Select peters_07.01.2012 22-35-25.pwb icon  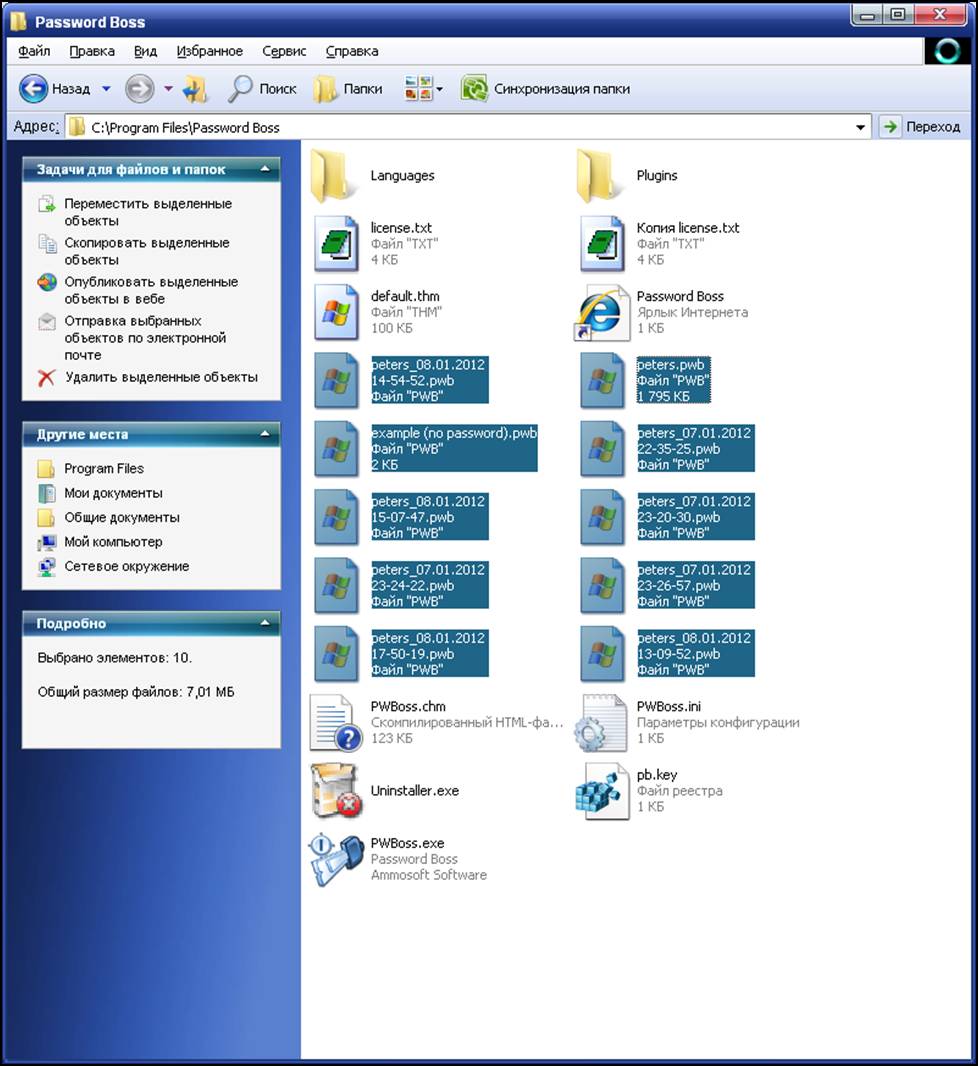point(602,449)
